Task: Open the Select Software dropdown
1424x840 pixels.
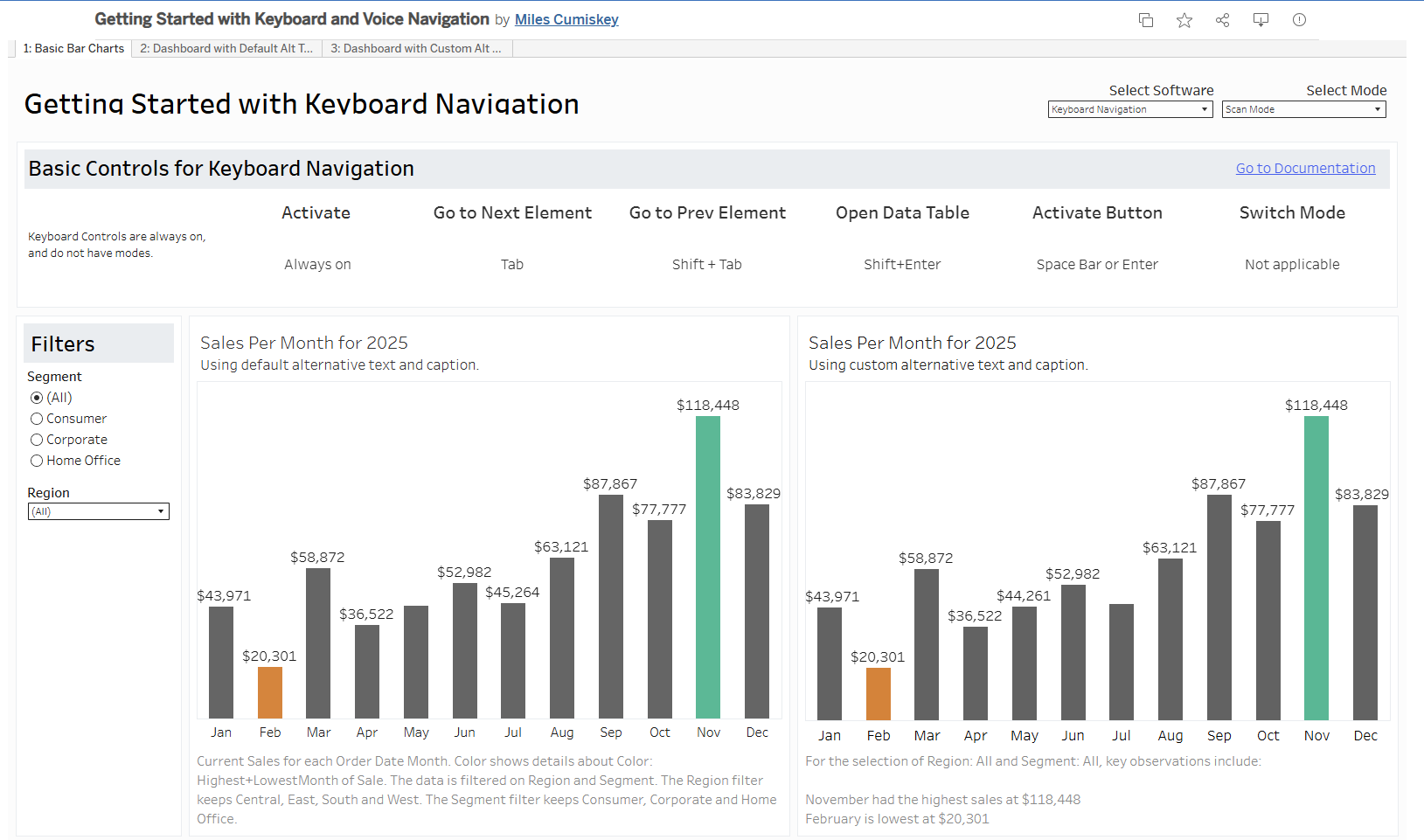Action: [1129, 109]
